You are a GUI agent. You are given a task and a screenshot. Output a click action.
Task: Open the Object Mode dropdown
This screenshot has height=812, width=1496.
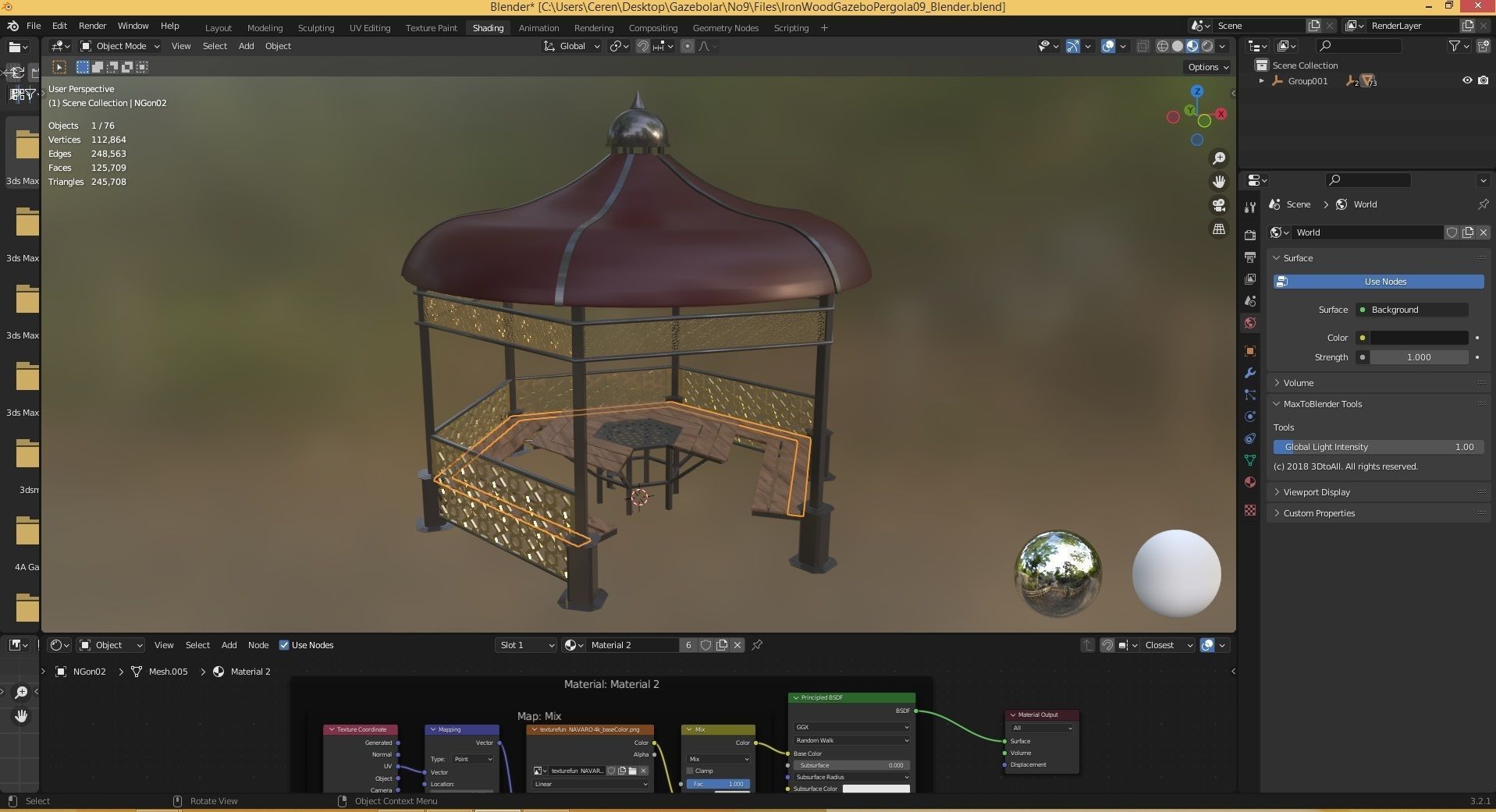tap(120, 46)
